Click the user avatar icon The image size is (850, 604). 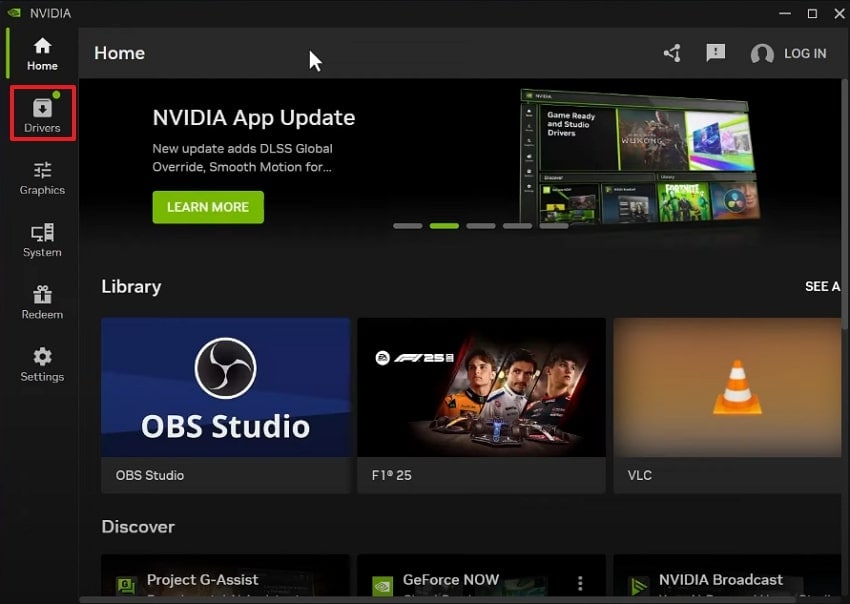pos(762,54)
